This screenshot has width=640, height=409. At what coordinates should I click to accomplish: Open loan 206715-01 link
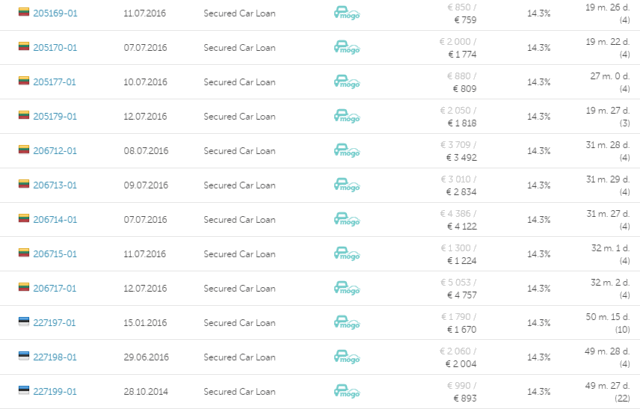[x=55, y=254]
